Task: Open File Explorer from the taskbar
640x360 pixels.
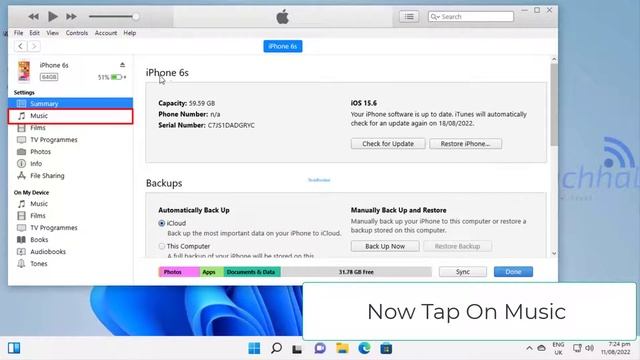Action: click(342, 348)
